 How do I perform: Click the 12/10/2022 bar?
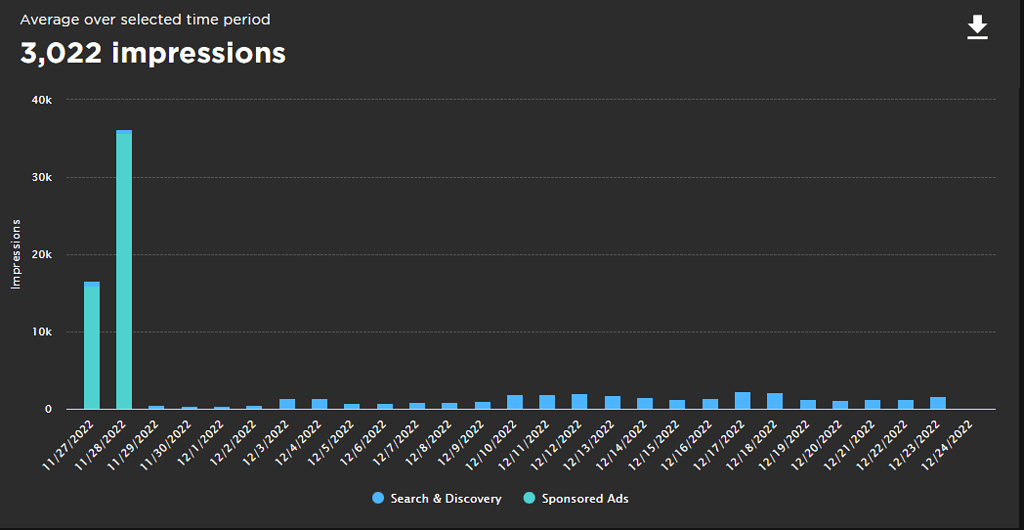point(514,401)
